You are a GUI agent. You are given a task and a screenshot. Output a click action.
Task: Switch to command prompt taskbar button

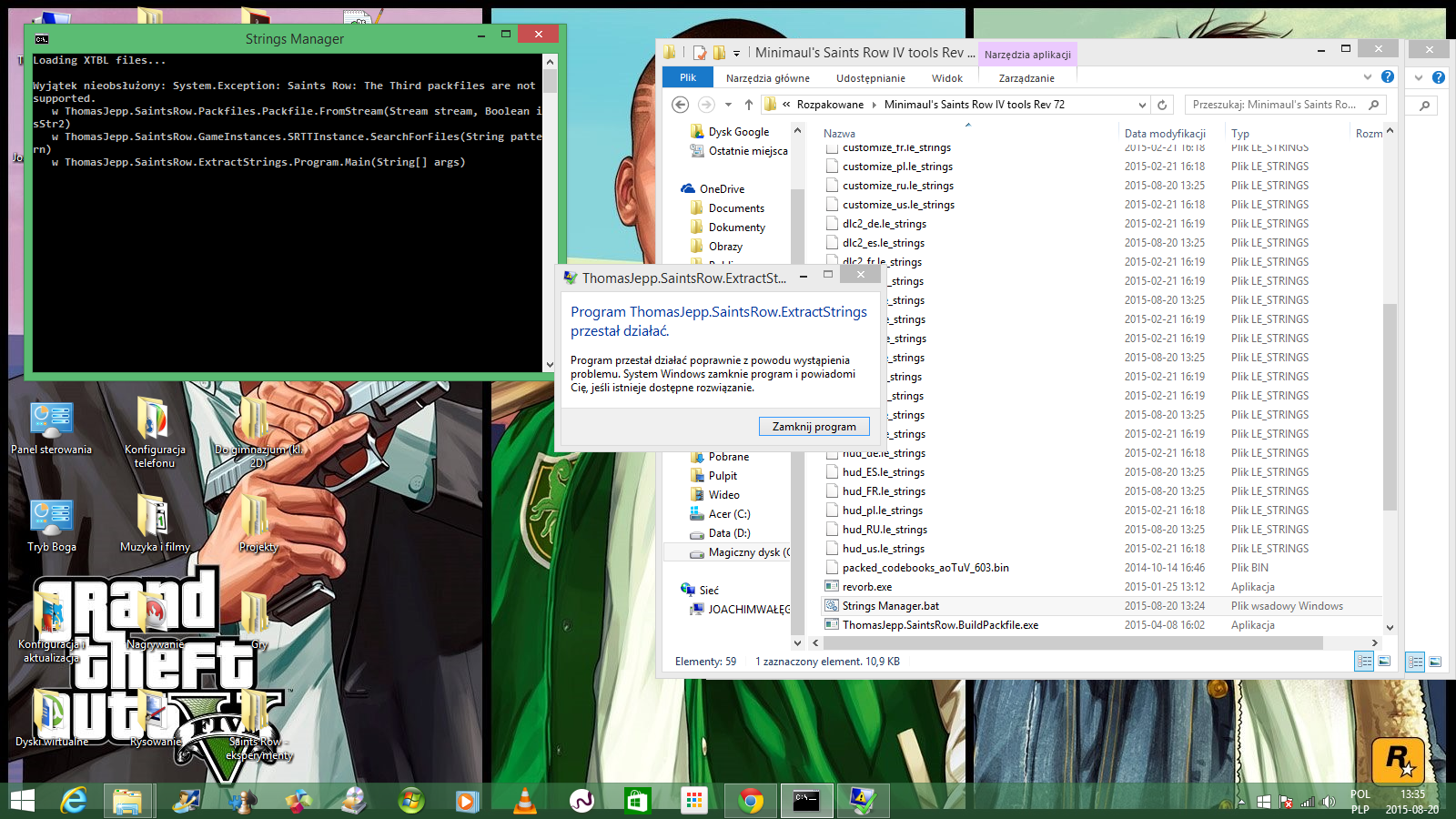pyautogui.click(x=807, y=801)
